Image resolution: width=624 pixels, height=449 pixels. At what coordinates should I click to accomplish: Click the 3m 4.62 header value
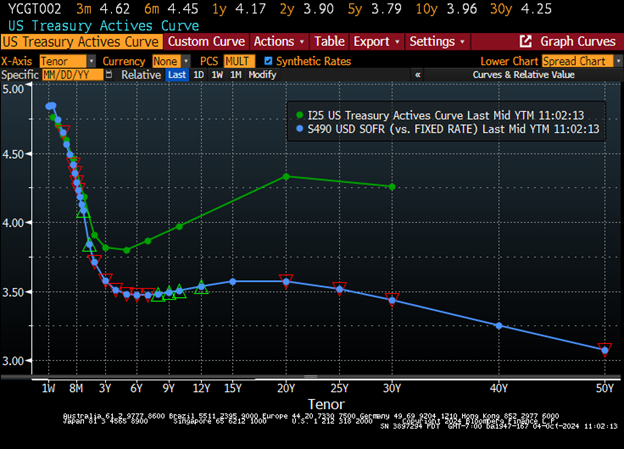point(103,9)
